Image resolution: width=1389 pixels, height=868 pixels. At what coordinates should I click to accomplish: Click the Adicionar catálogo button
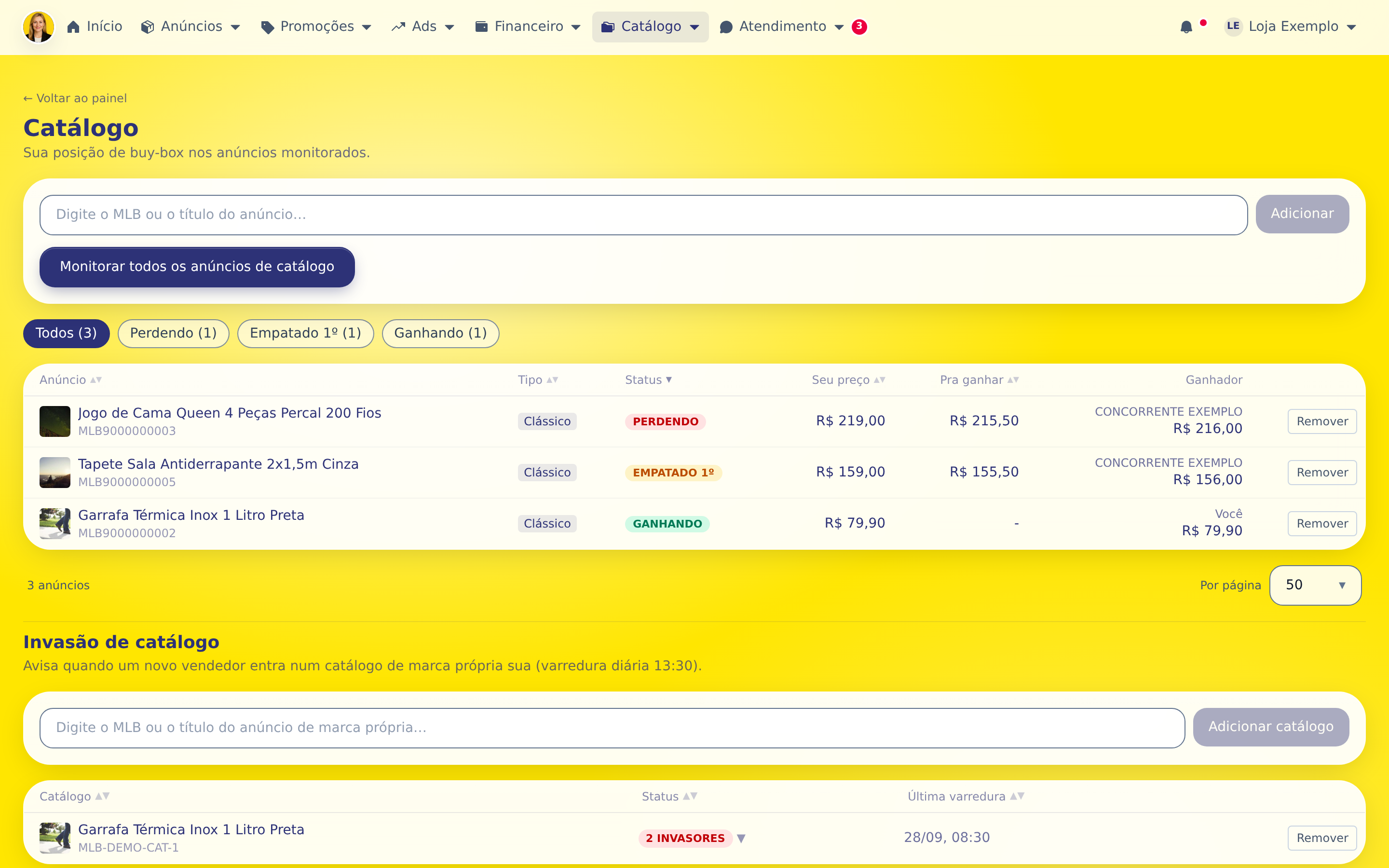(x=1271, y=727)
